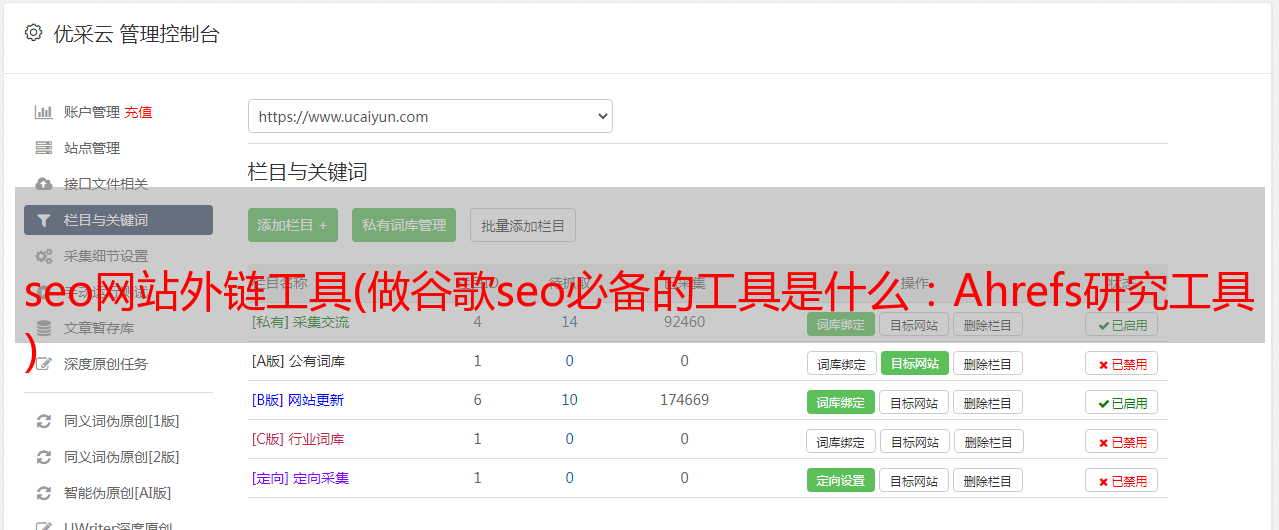Open 深度原创任务 in the sidebar
Image resolution: width=1279 pixels, height=530 pixels.
(x=106, y=364)
